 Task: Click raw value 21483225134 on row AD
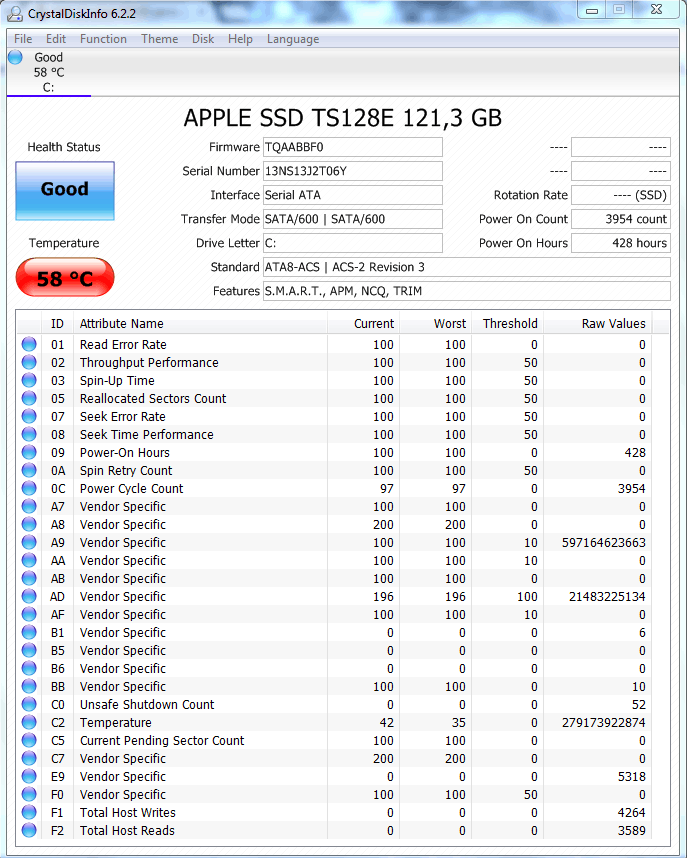pos(607,596)
